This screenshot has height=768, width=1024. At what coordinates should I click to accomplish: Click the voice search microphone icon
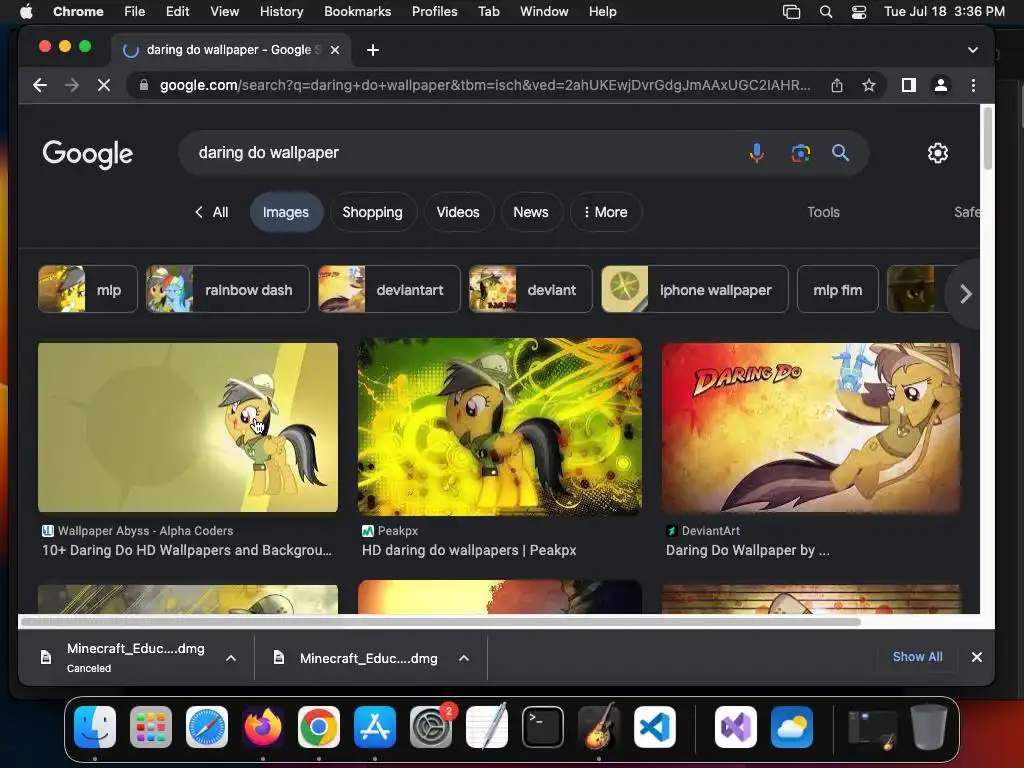coord(756,153)
